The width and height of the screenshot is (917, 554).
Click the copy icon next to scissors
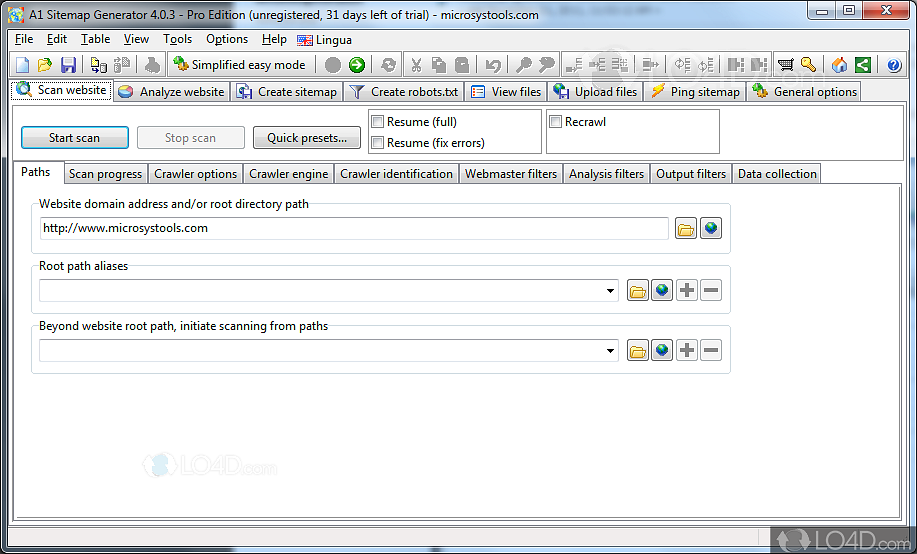(439, 65)
